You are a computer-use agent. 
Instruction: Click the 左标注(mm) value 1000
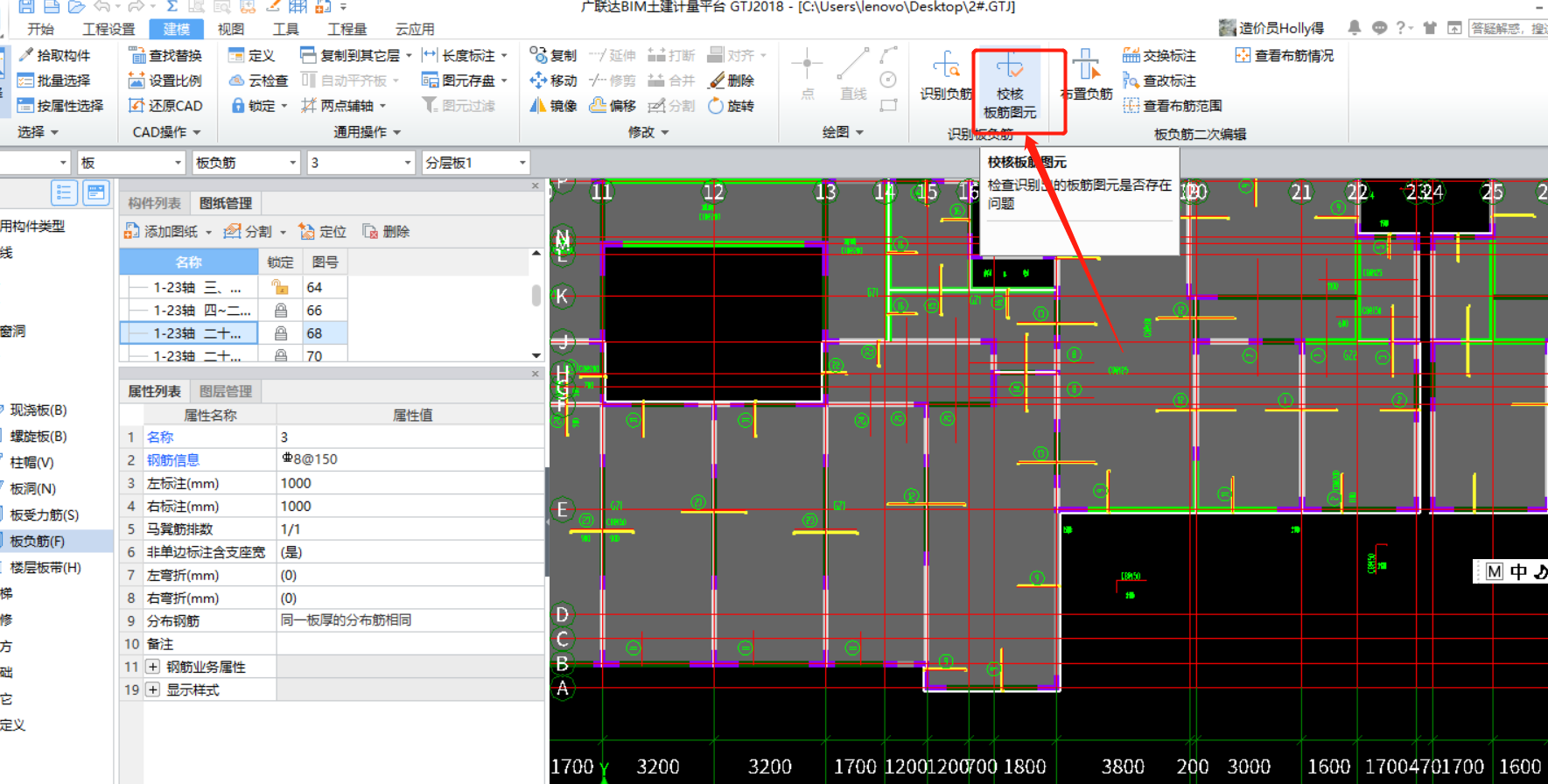coord(410,483)
